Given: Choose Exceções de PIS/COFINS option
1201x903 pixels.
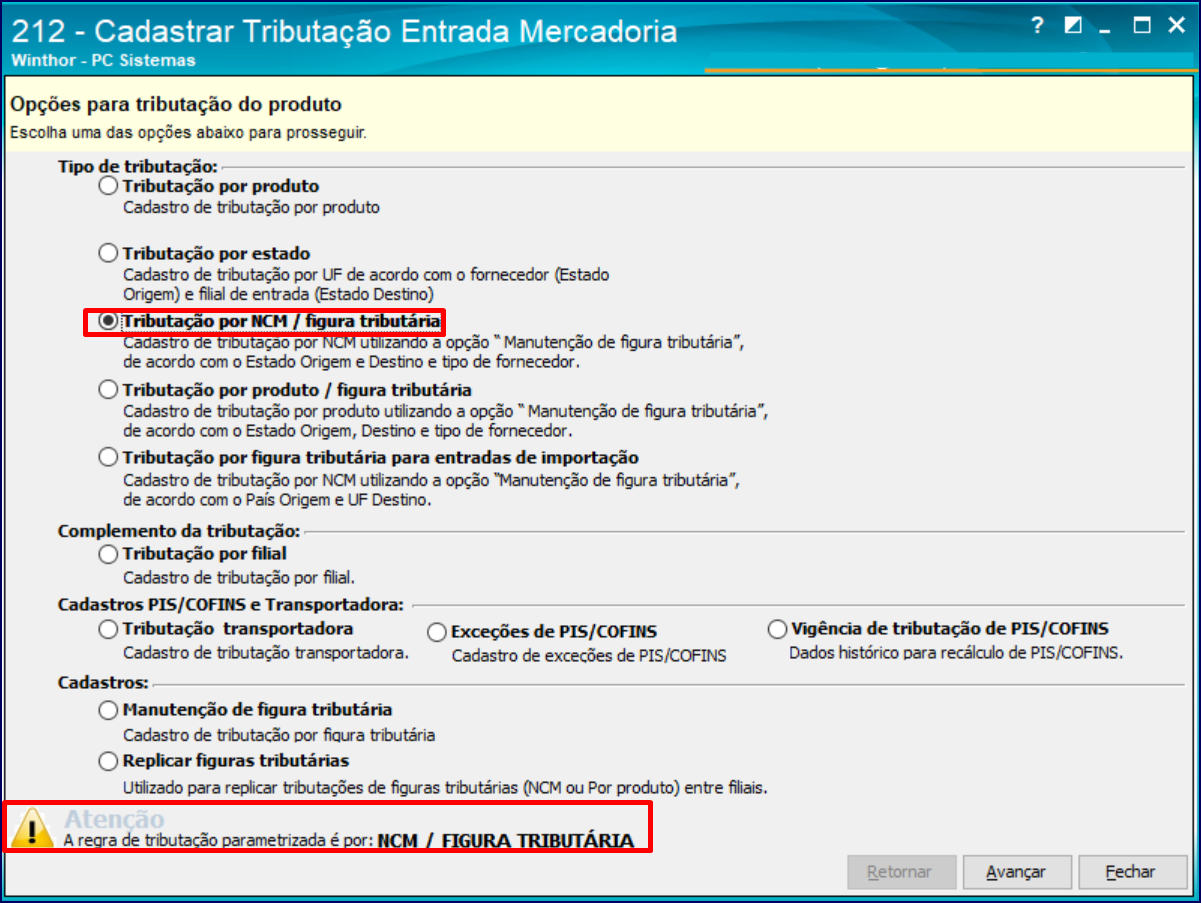Looking at the screenshot, I should [437, 632].
